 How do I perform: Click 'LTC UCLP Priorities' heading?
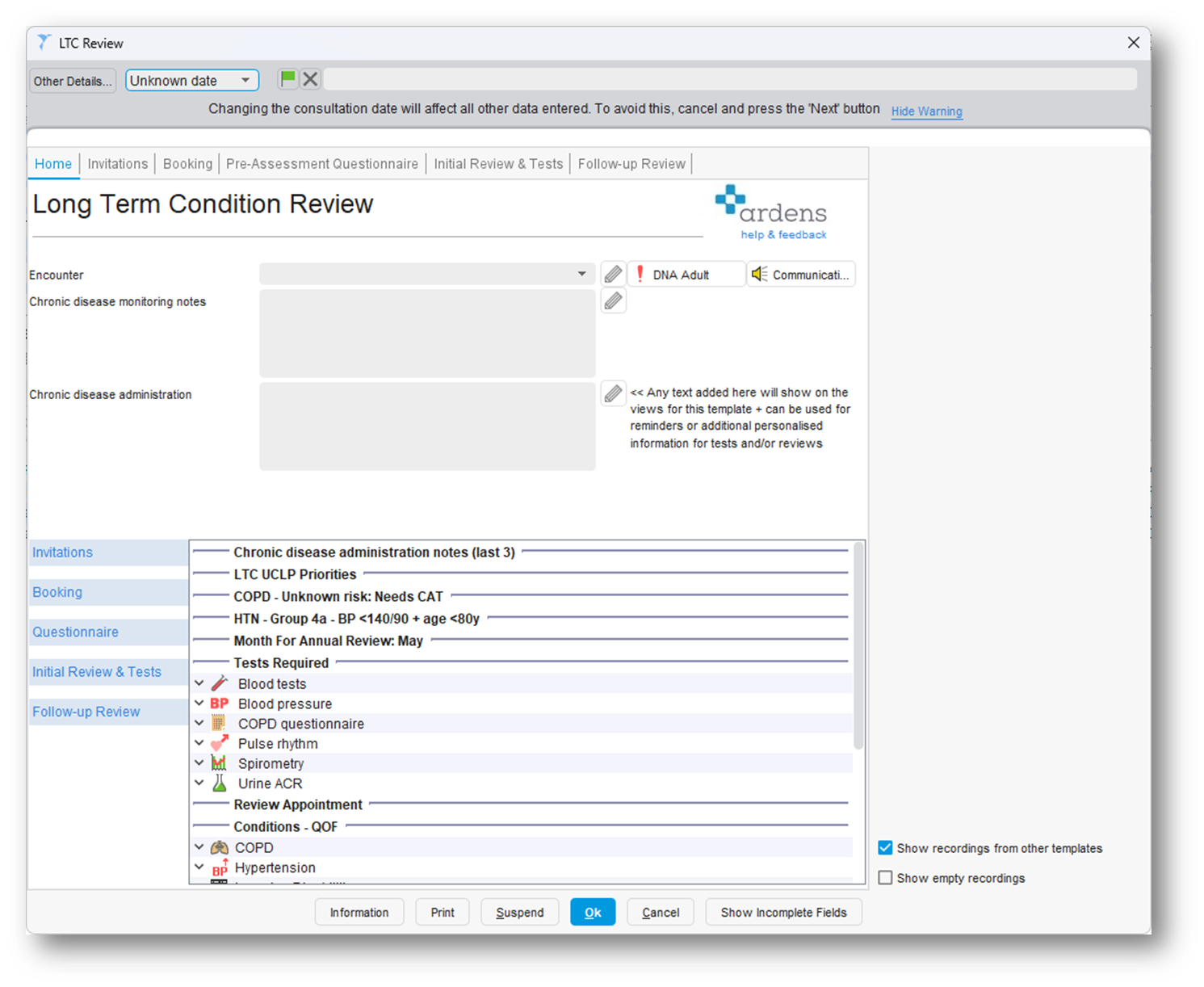pos(295,574)
